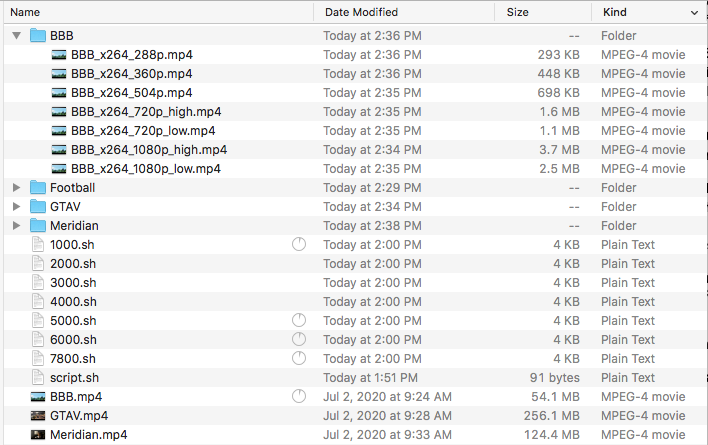Select the GTAV folder name

[65, 207]
